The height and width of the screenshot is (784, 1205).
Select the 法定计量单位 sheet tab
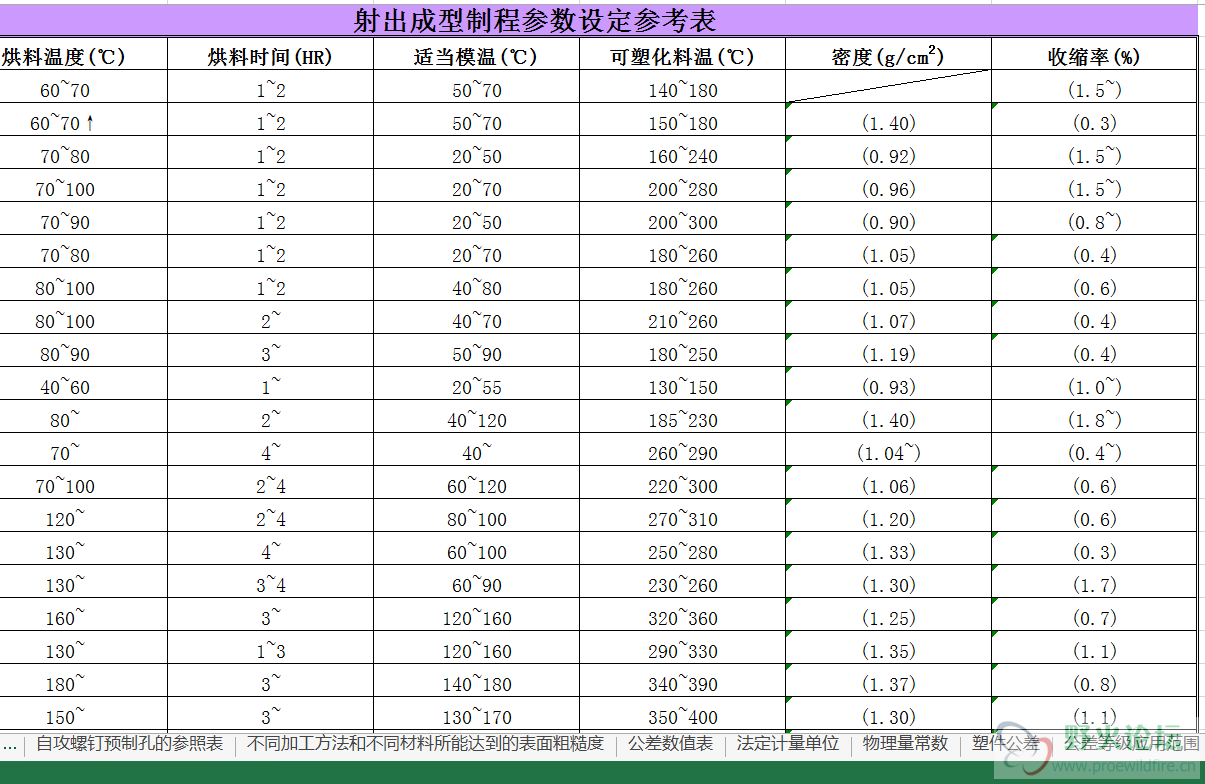pos(788,744)
